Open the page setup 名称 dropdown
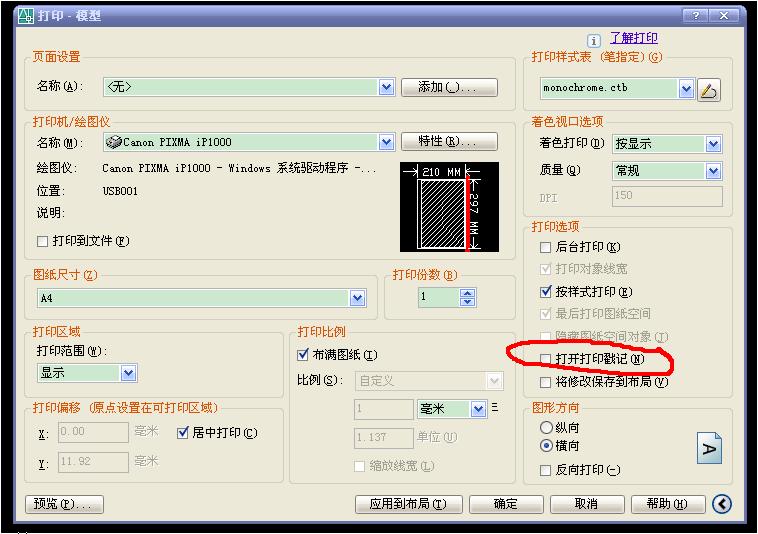This screenshot has width=758, height=534. (x=386, y=87)
